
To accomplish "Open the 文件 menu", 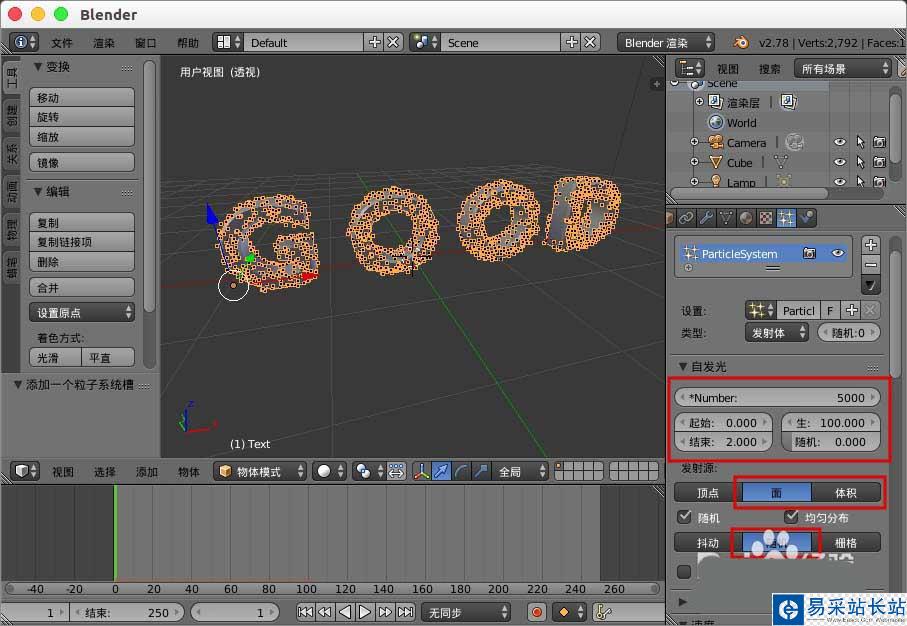I will [62, 43].
